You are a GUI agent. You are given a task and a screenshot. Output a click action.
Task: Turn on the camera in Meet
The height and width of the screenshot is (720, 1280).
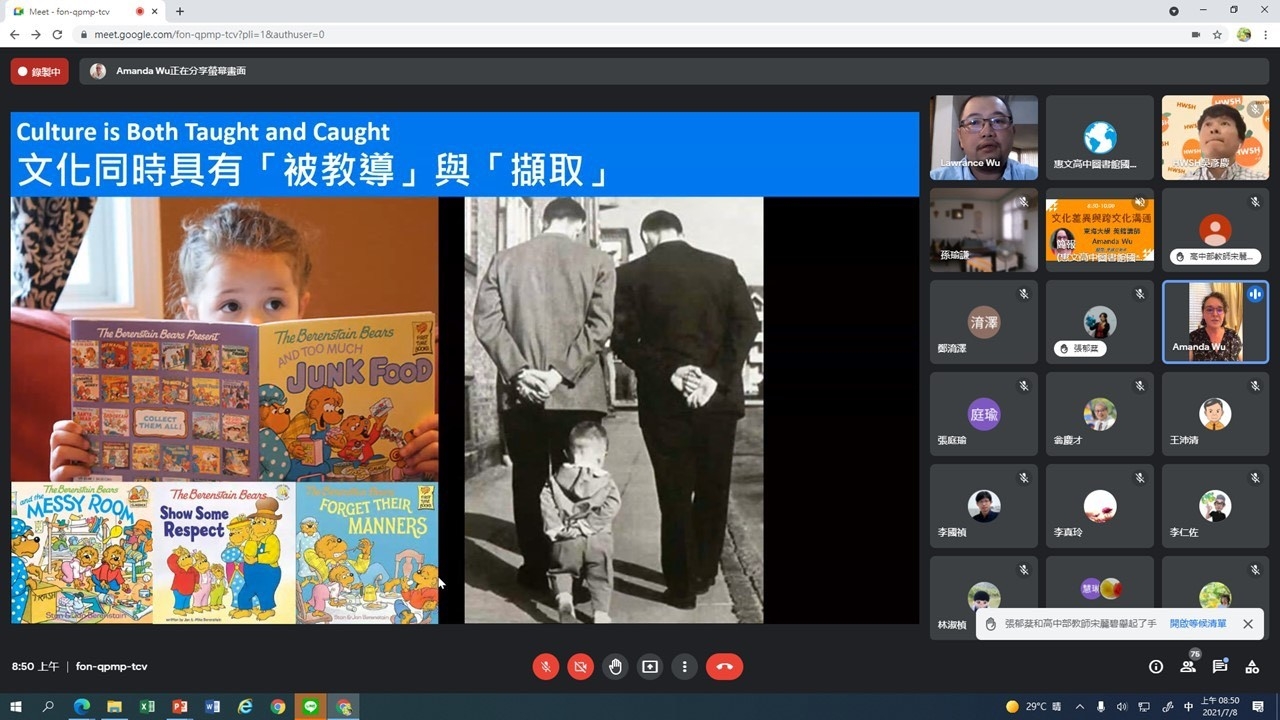click(x=580, y=667)
